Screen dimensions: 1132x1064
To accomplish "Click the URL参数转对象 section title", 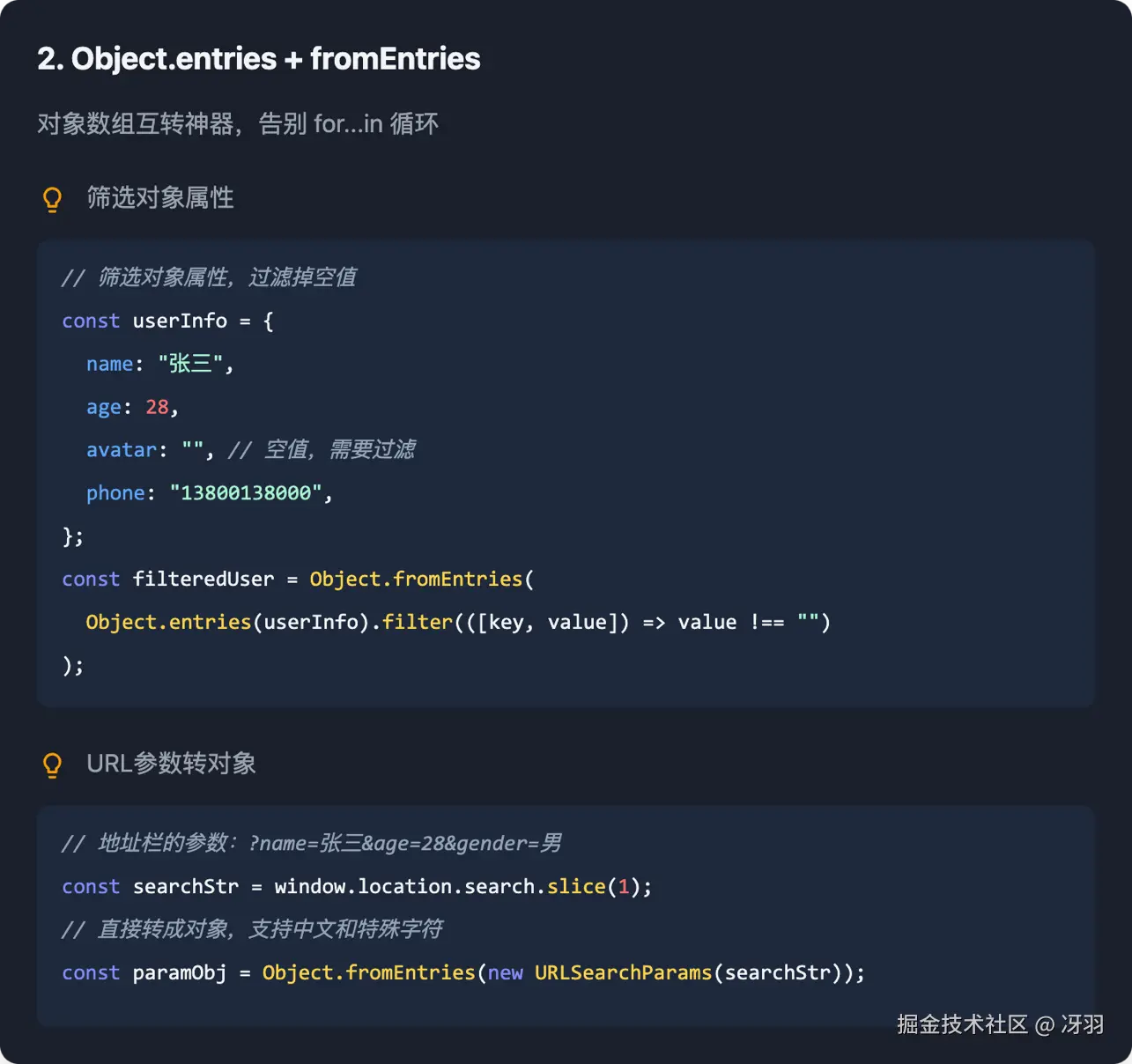I will tap(171, 764).
